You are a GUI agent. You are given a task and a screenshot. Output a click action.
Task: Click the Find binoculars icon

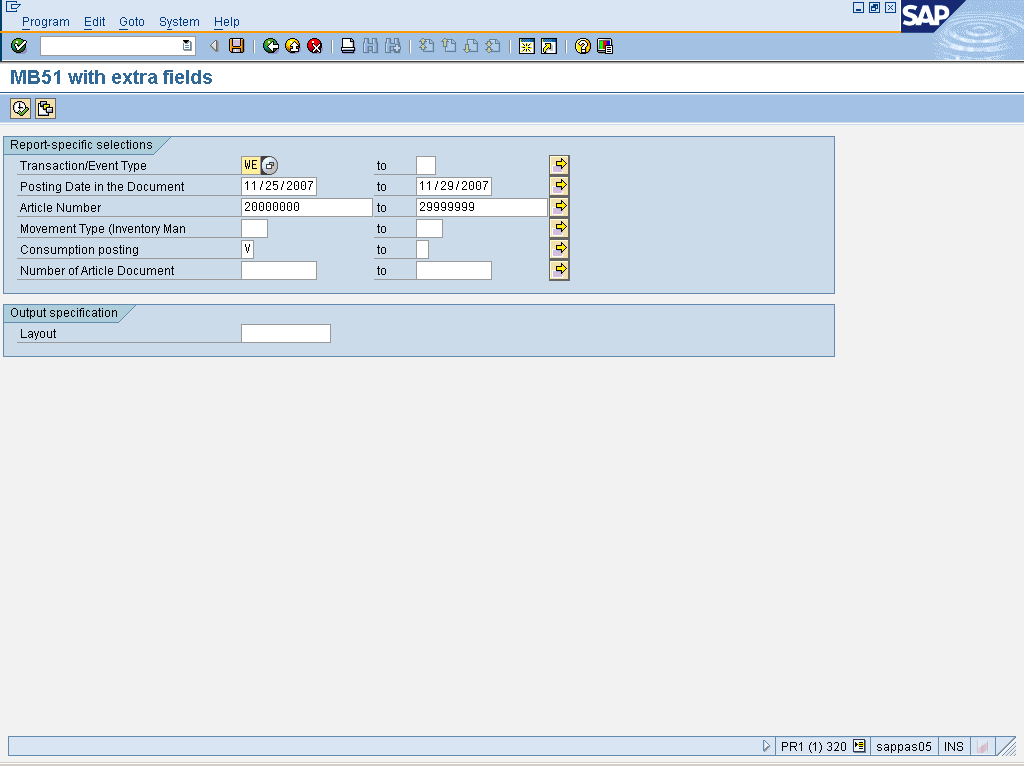370,46
